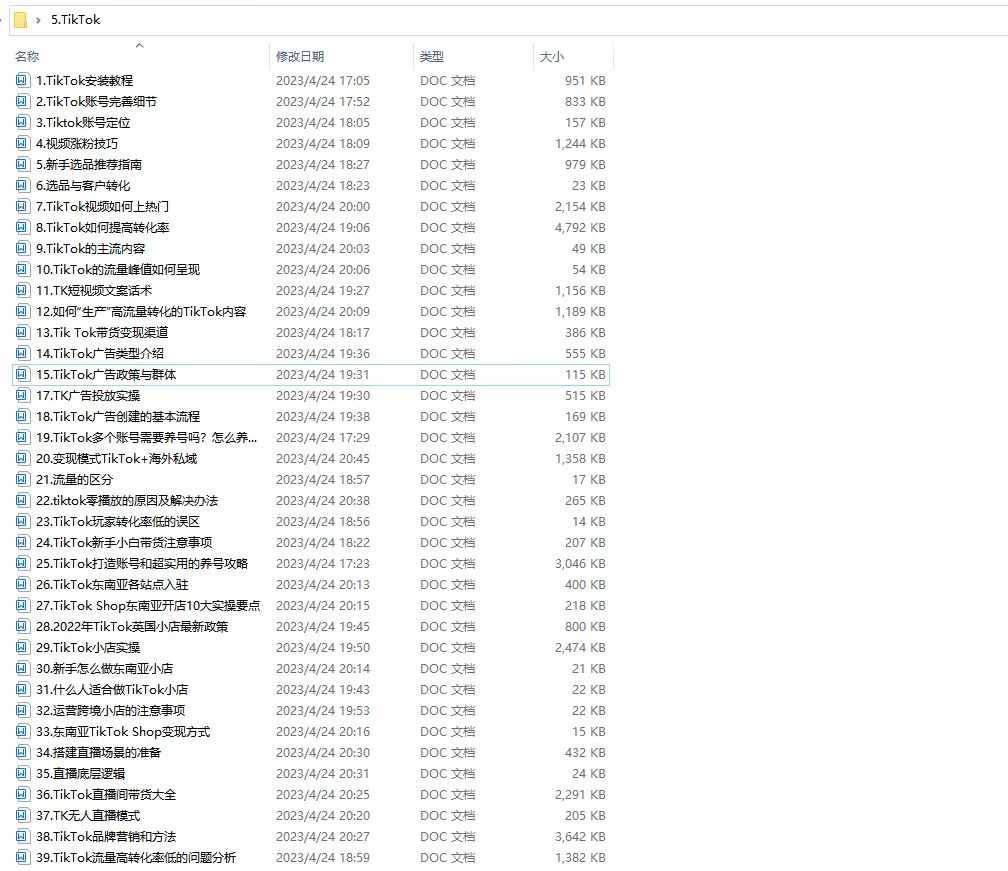Click the 2,474 KB size value

(x=580, y=647)
